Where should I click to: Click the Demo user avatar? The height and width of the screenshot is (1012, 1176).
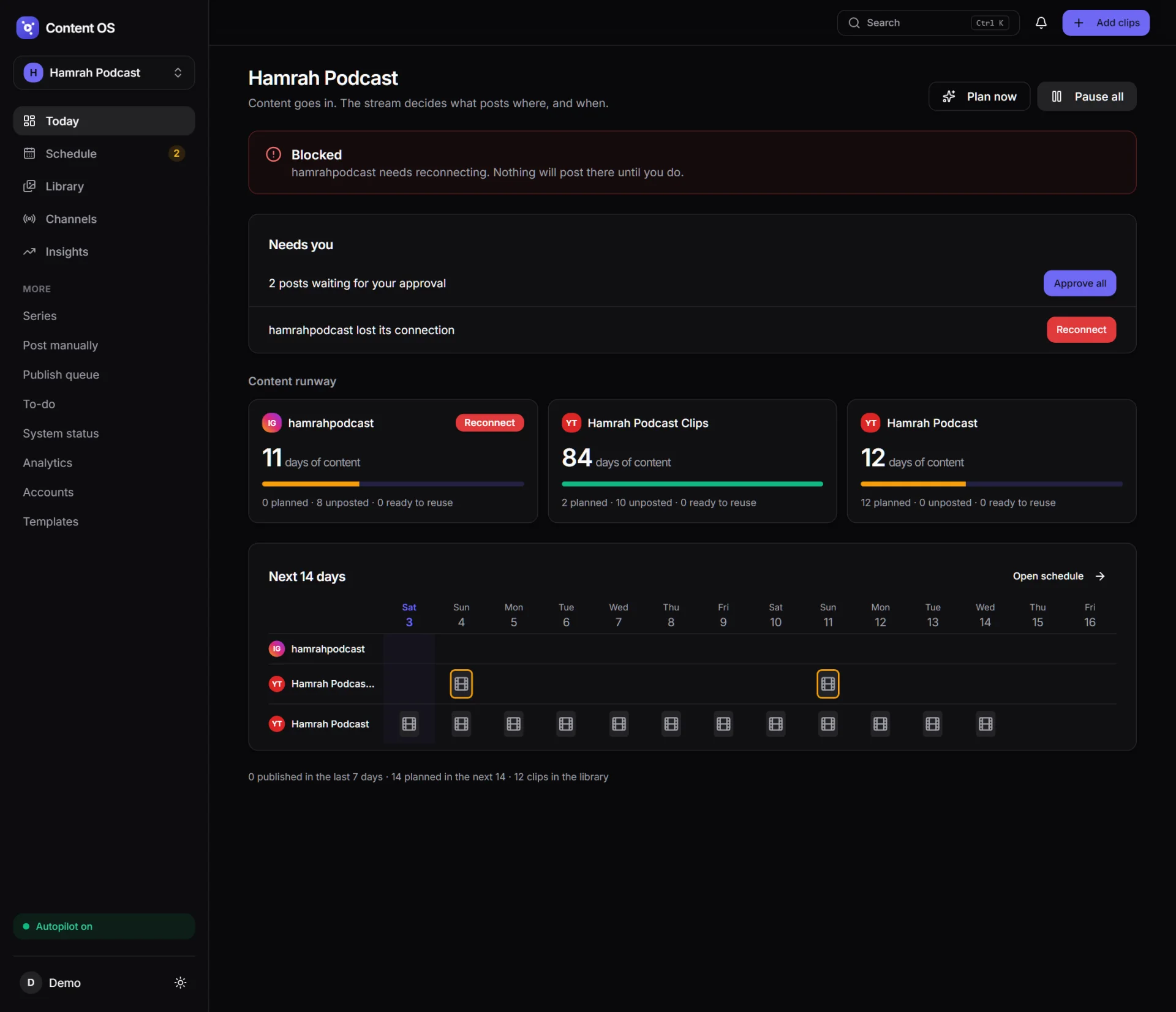[x=31, y=982]
